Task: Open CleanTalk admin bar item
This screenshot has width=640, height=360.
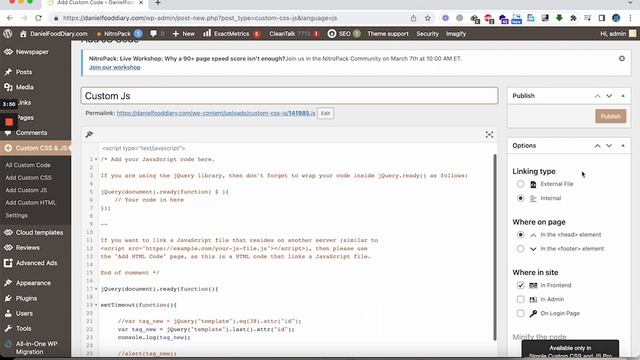Action: point(294,34)
